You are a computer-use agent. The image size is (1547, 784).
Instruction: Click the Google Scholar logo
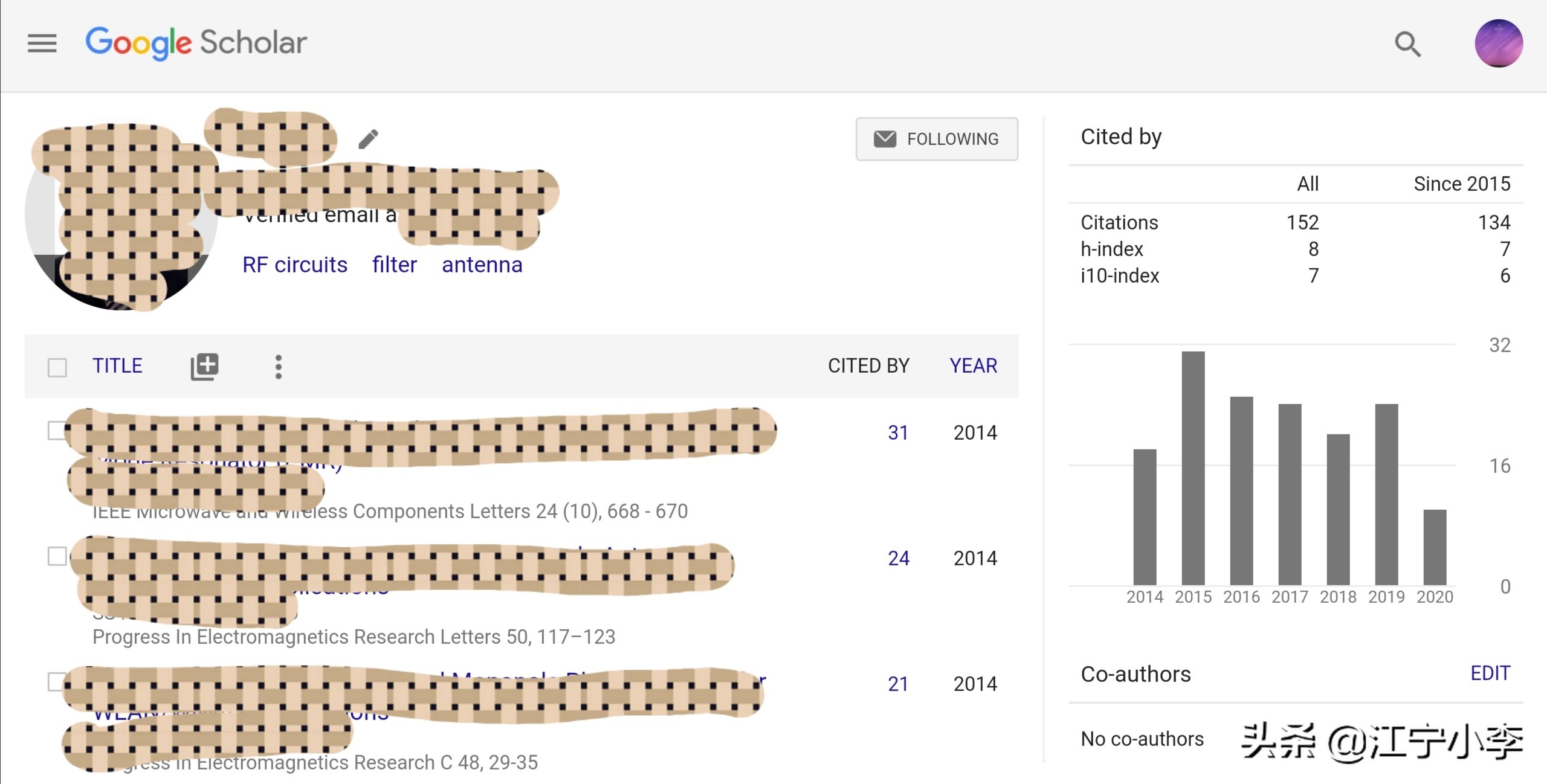[x=196, y=42]
